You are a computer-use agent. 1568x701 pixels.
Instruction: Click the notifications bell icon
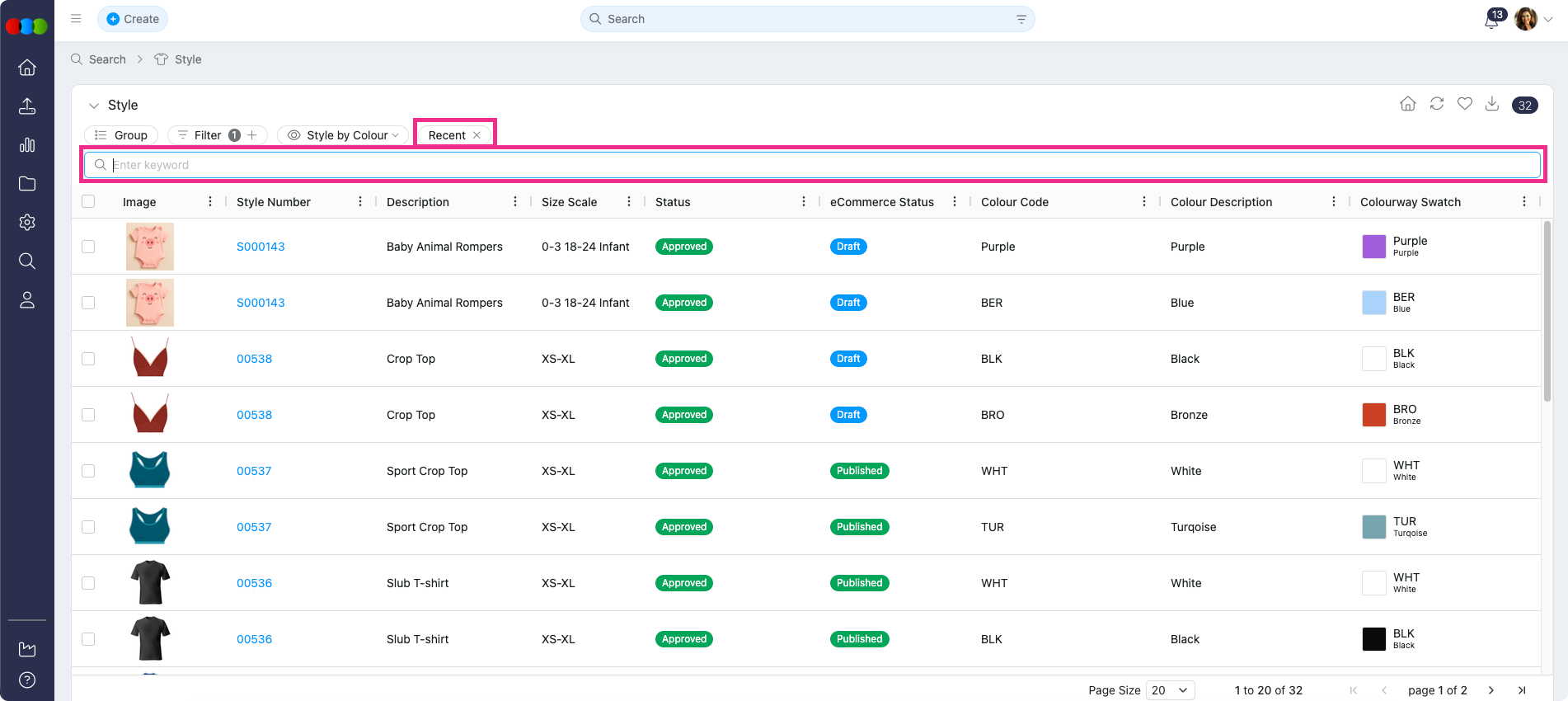click(1491, 21)
